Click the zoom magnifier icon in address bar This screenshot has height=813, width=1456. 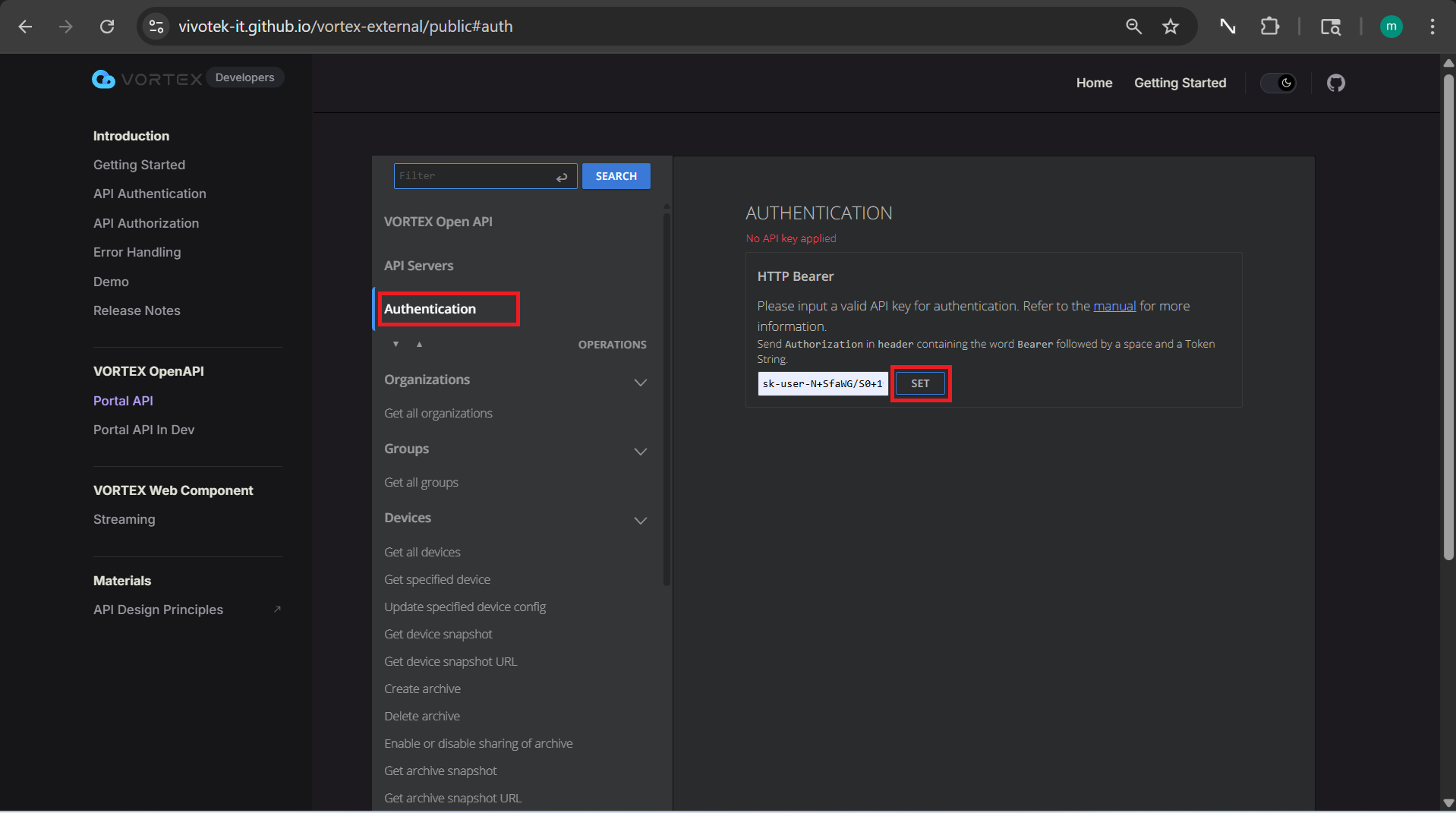[x=1133, y=27]
